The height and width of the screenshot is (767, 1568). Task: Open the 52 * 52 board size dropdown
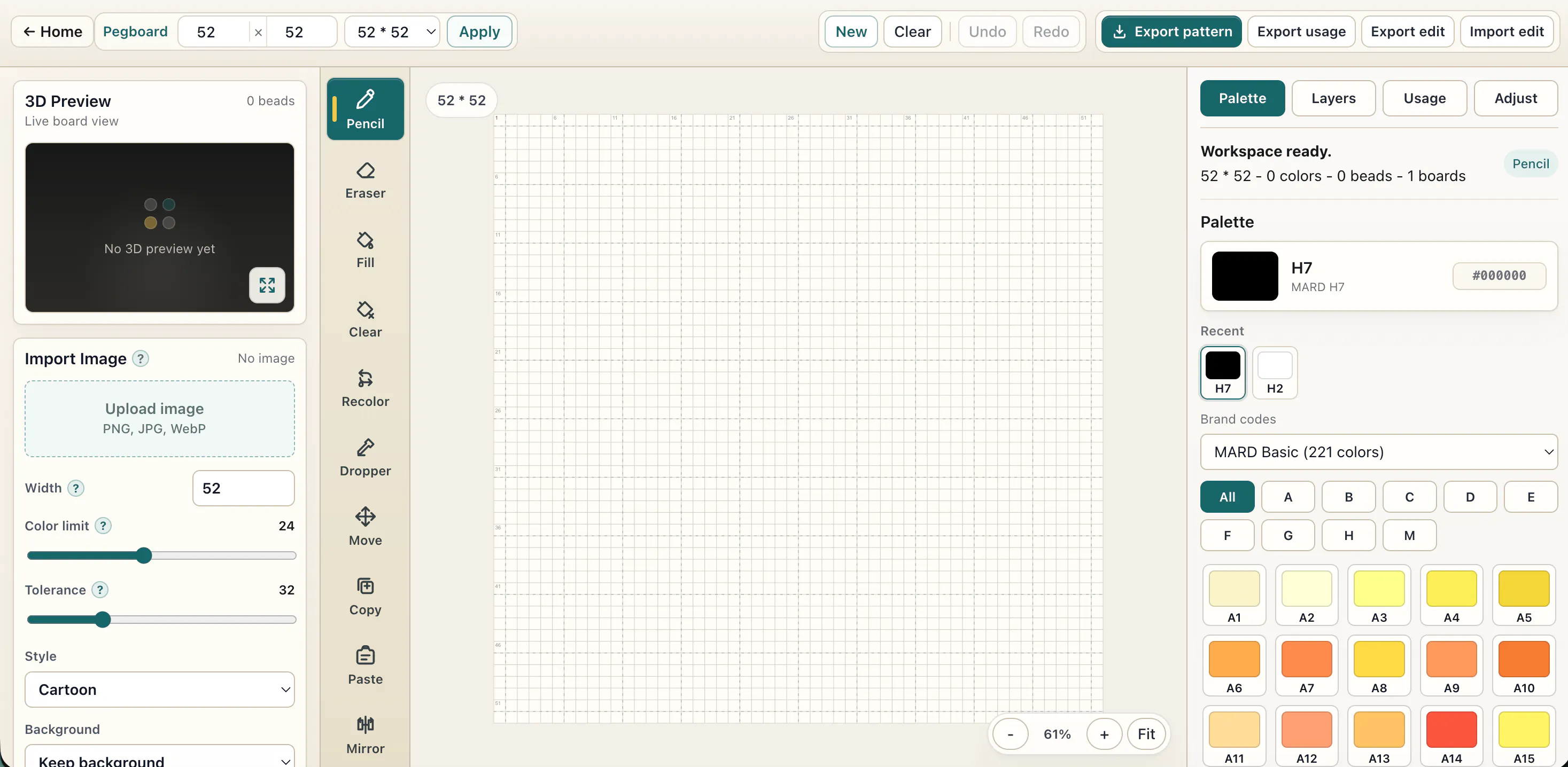(x=392, y=32)
